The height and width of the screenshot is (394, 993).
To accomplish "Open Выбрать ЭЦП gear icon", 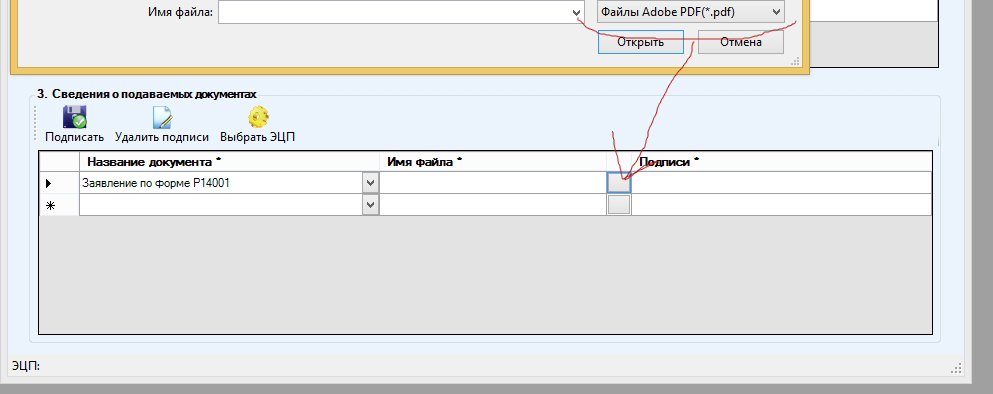I will pyautogui.click(x=258, y=117).
